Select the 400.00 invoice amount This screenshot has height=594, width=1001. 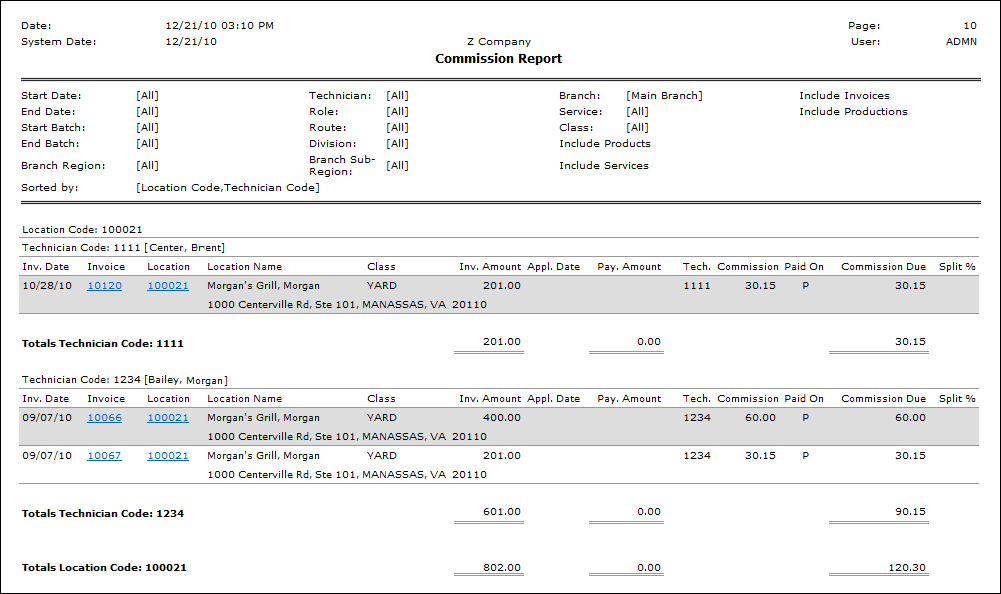[502, 418]
